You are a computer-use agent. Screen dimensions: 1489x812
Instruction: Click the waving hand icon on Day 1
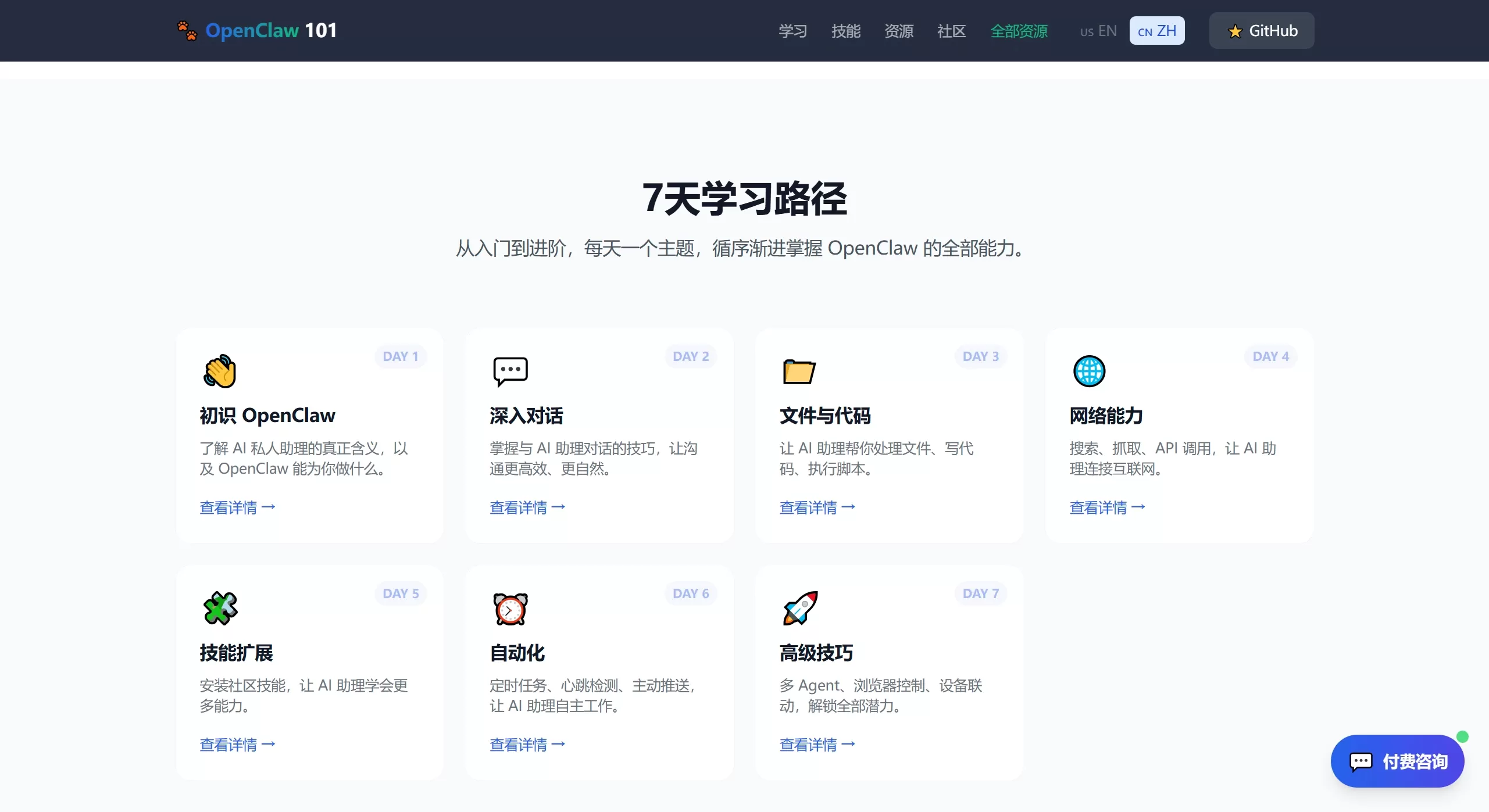tap(220, 371)
